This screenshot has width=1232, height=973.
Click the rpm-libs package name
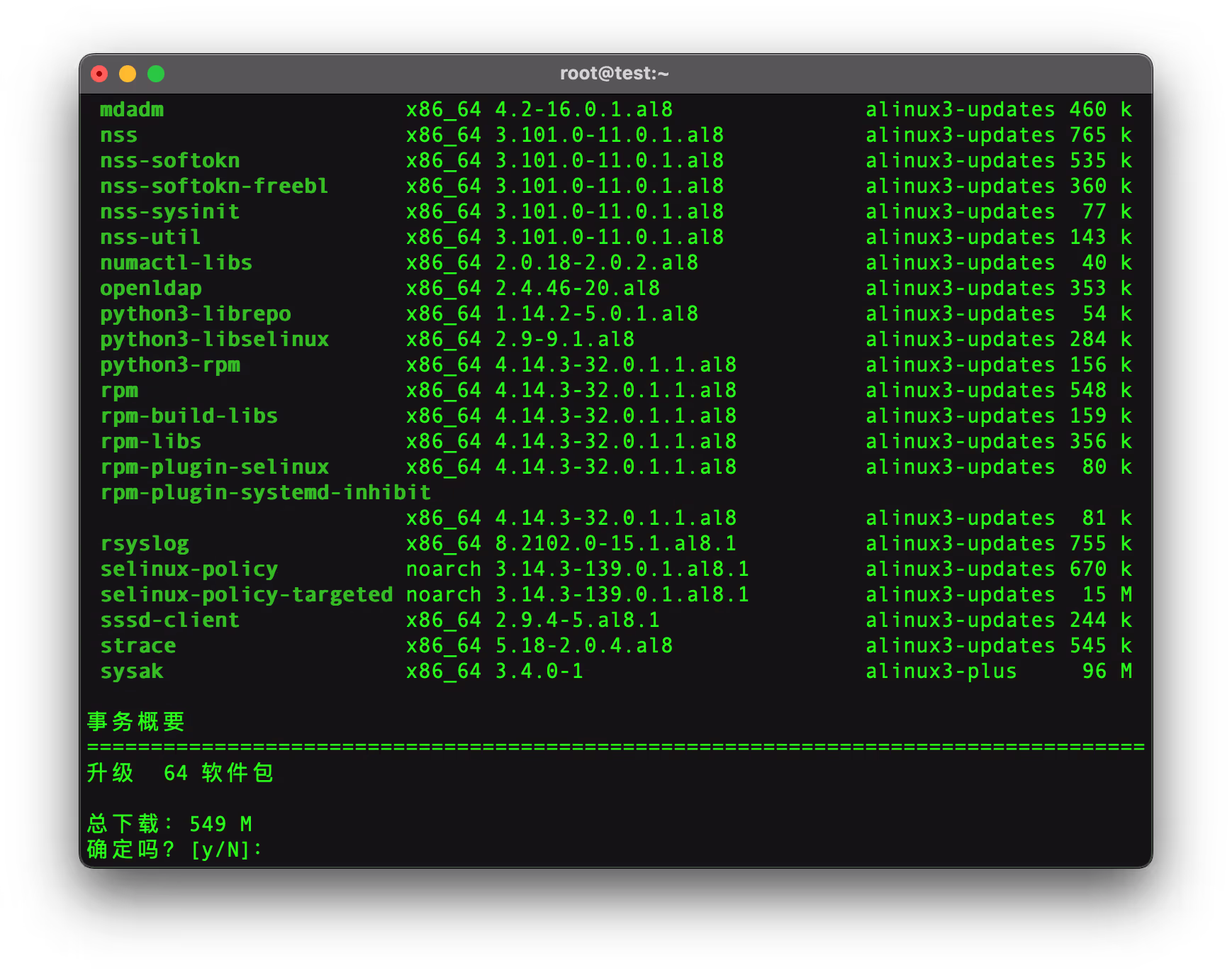[151, 442]
